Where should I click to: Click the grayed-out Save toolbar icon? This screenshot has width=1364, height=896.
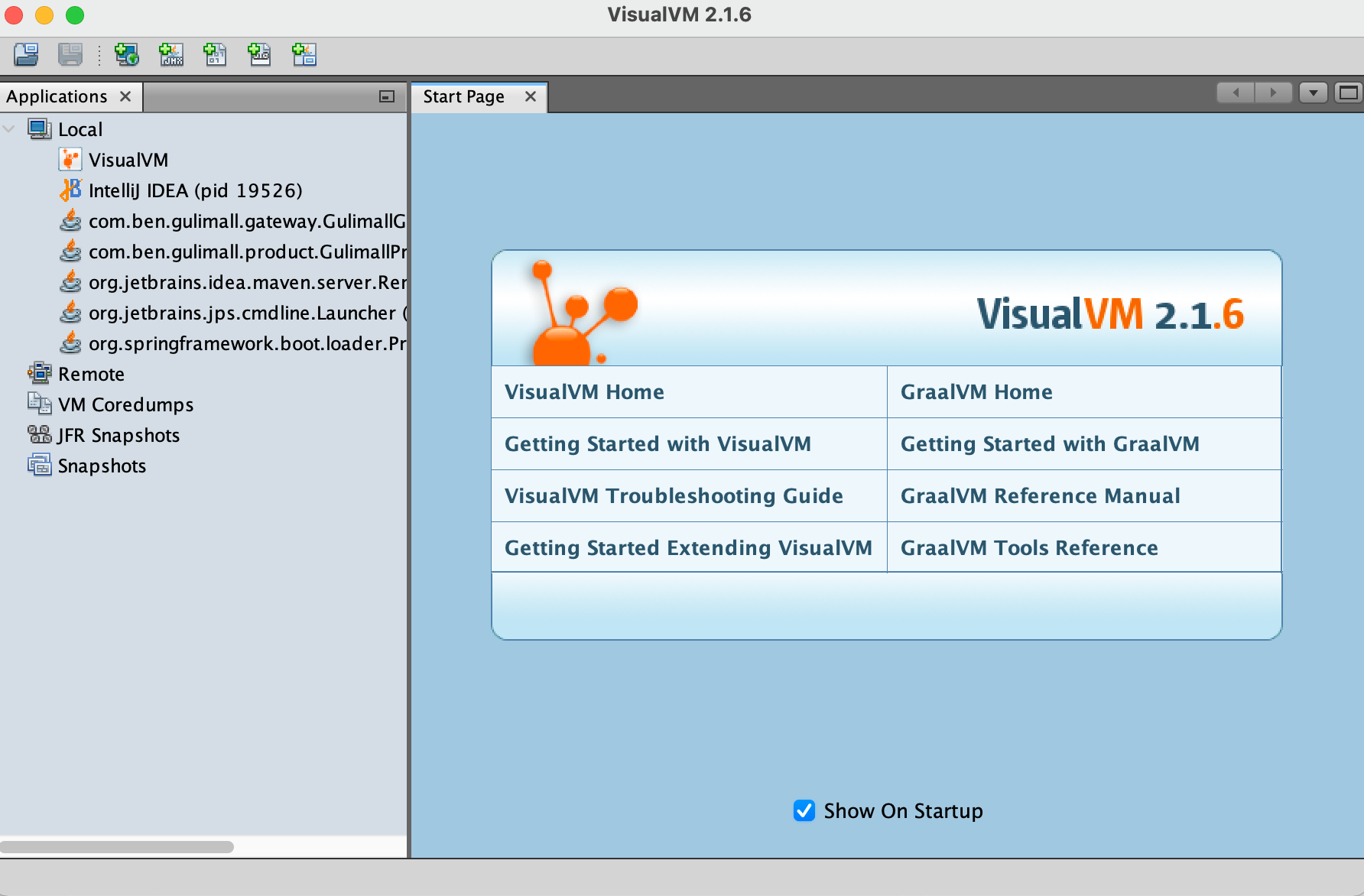[x=70, y=55]
